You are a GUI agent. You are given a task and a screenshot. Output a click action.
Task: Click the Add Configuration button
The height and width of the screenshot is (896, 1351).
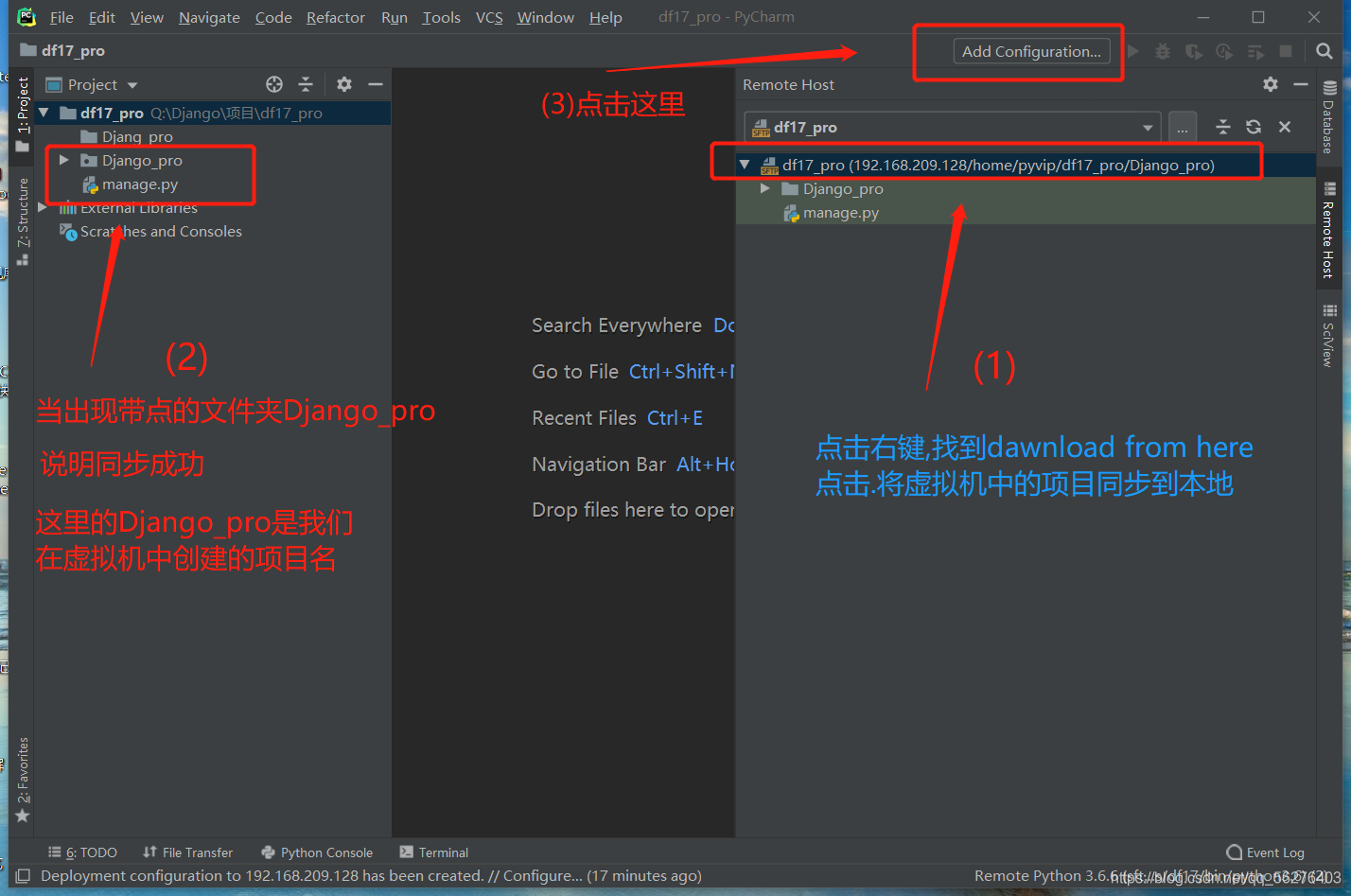click(x=1031, y=51)
